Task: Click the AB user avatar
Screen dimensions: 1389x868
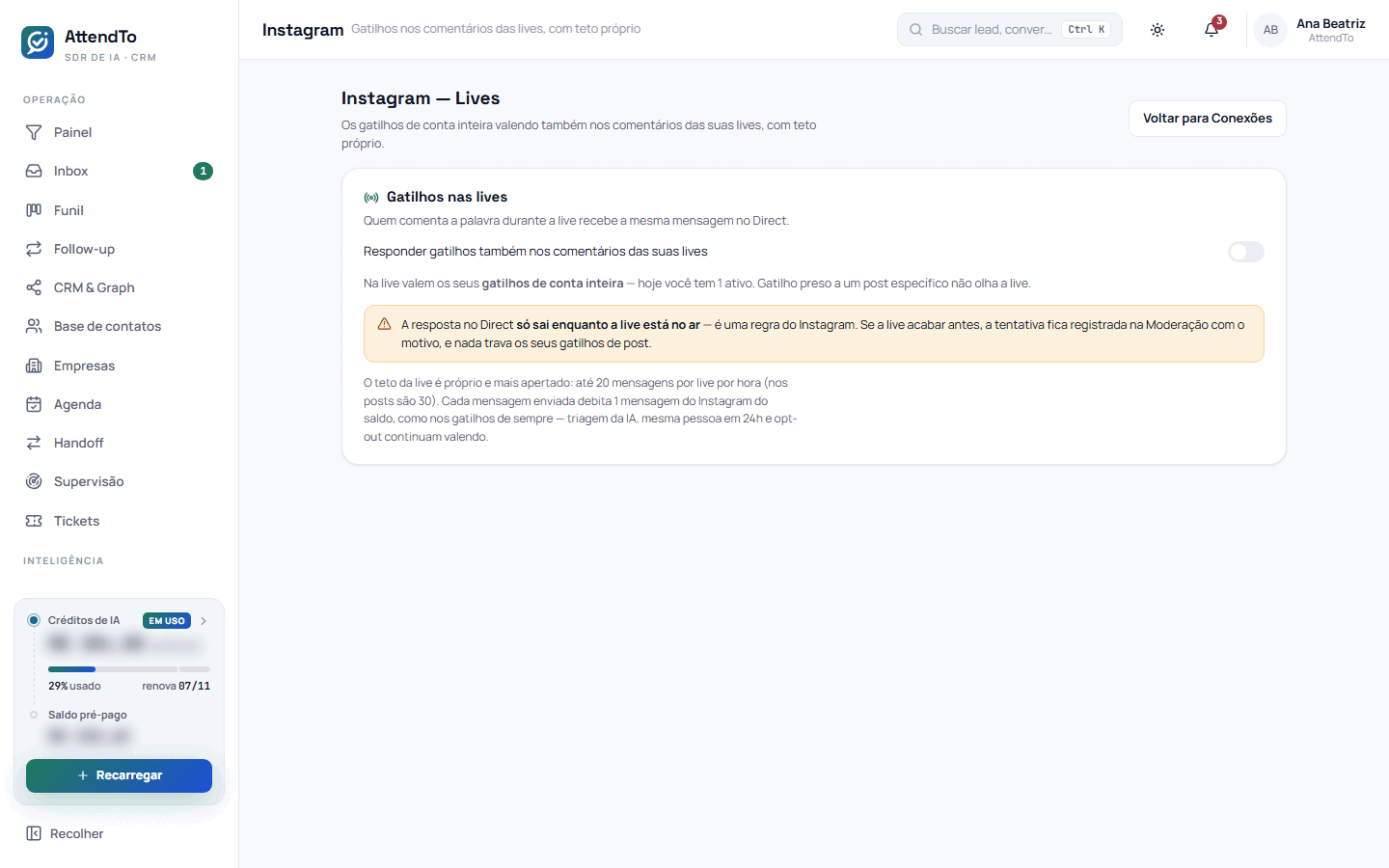Action: pos(1270,30)
